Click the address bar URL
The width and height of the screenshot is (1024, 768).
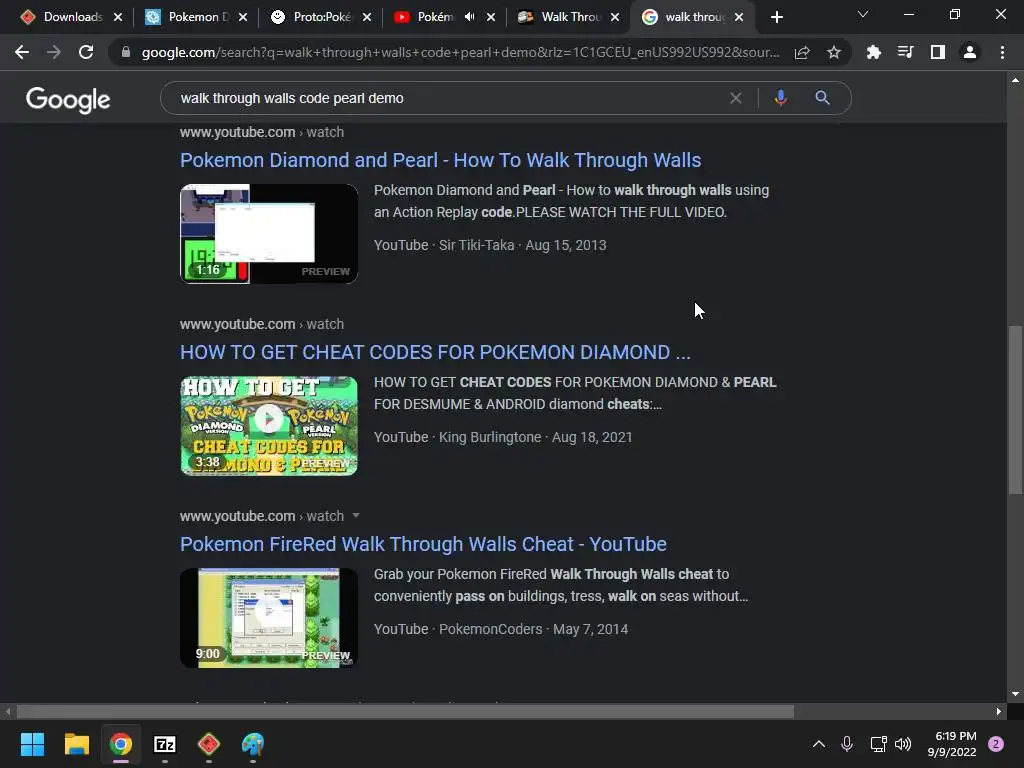point(460,52)
